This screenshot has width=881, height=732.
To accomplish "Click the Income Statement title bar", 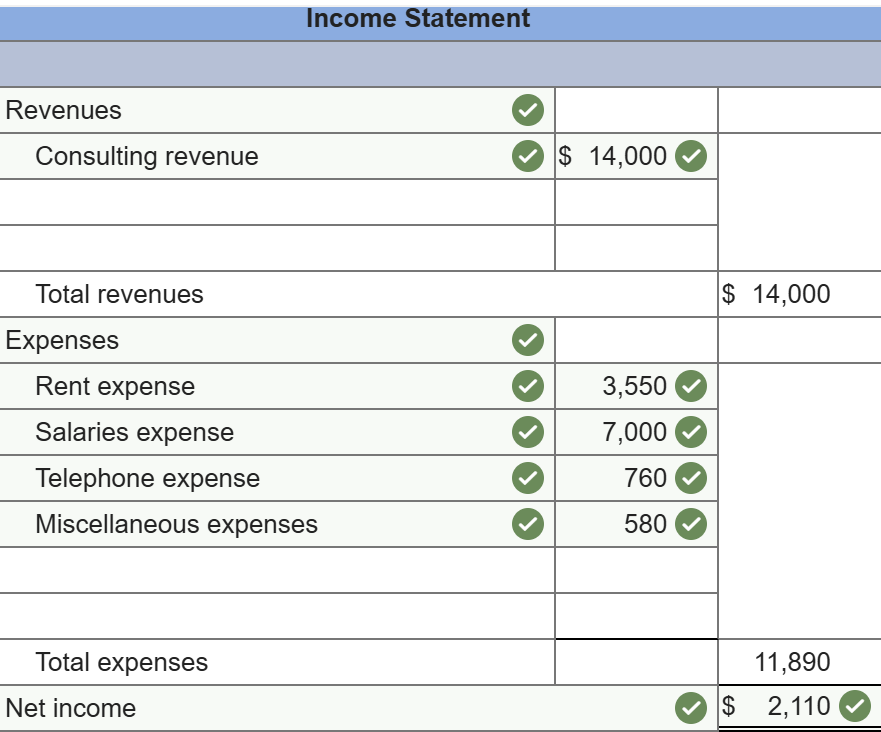I will click(x=418, y=18).
